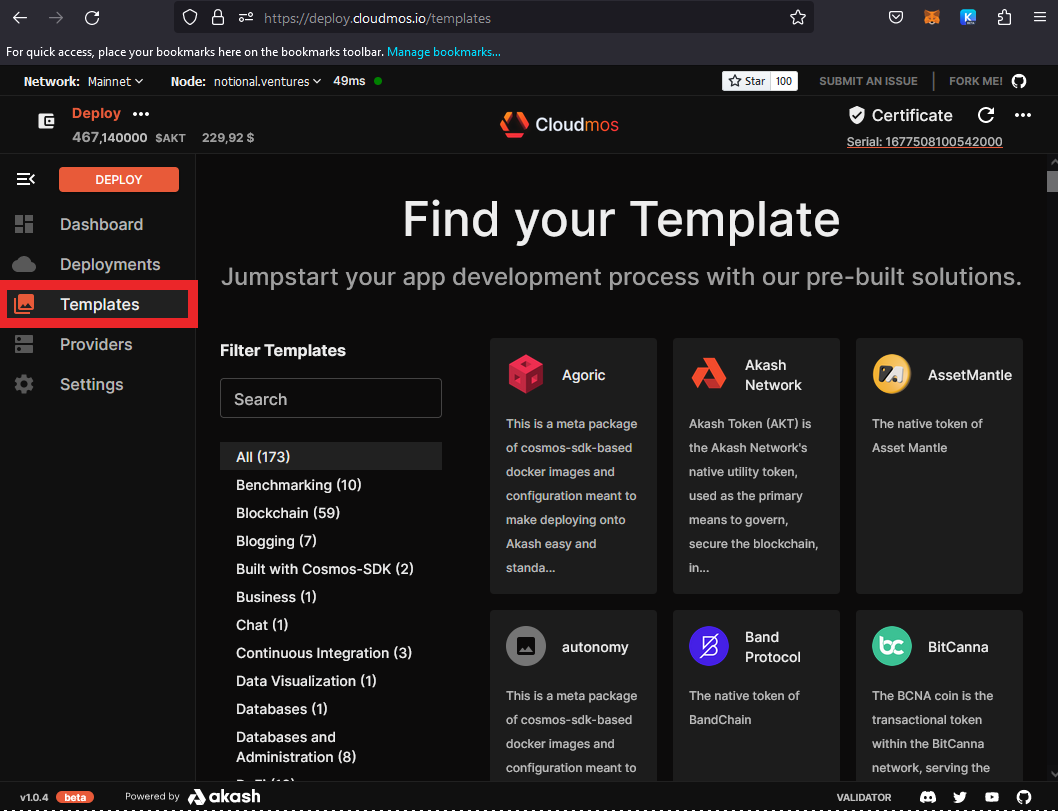Screen dimensions: 1058x811
Task: Open the Node notional.ventures dropdown
Action: point(267,81)
